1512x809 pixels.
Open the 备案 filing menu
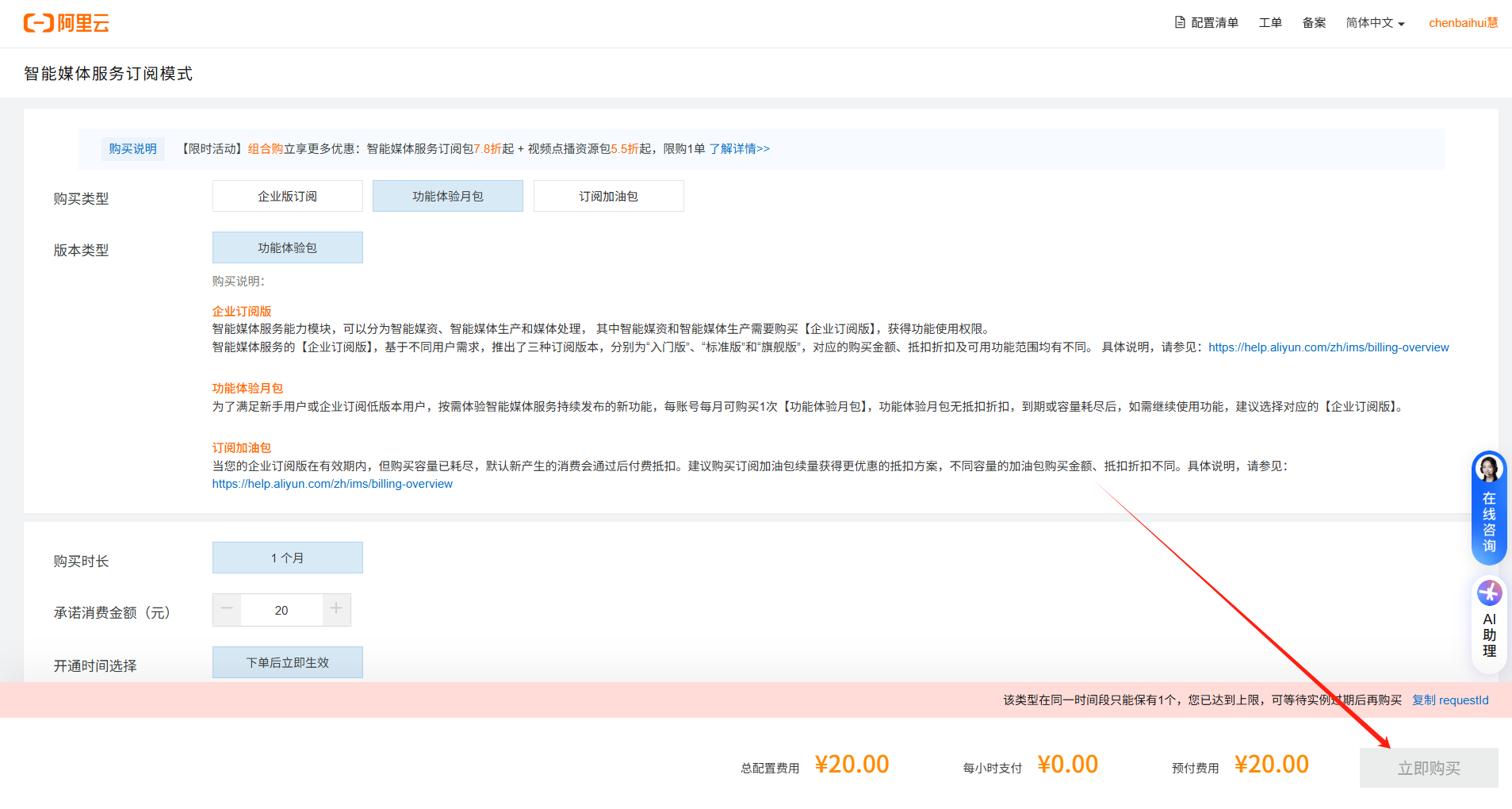click(x=1314, y=23)
